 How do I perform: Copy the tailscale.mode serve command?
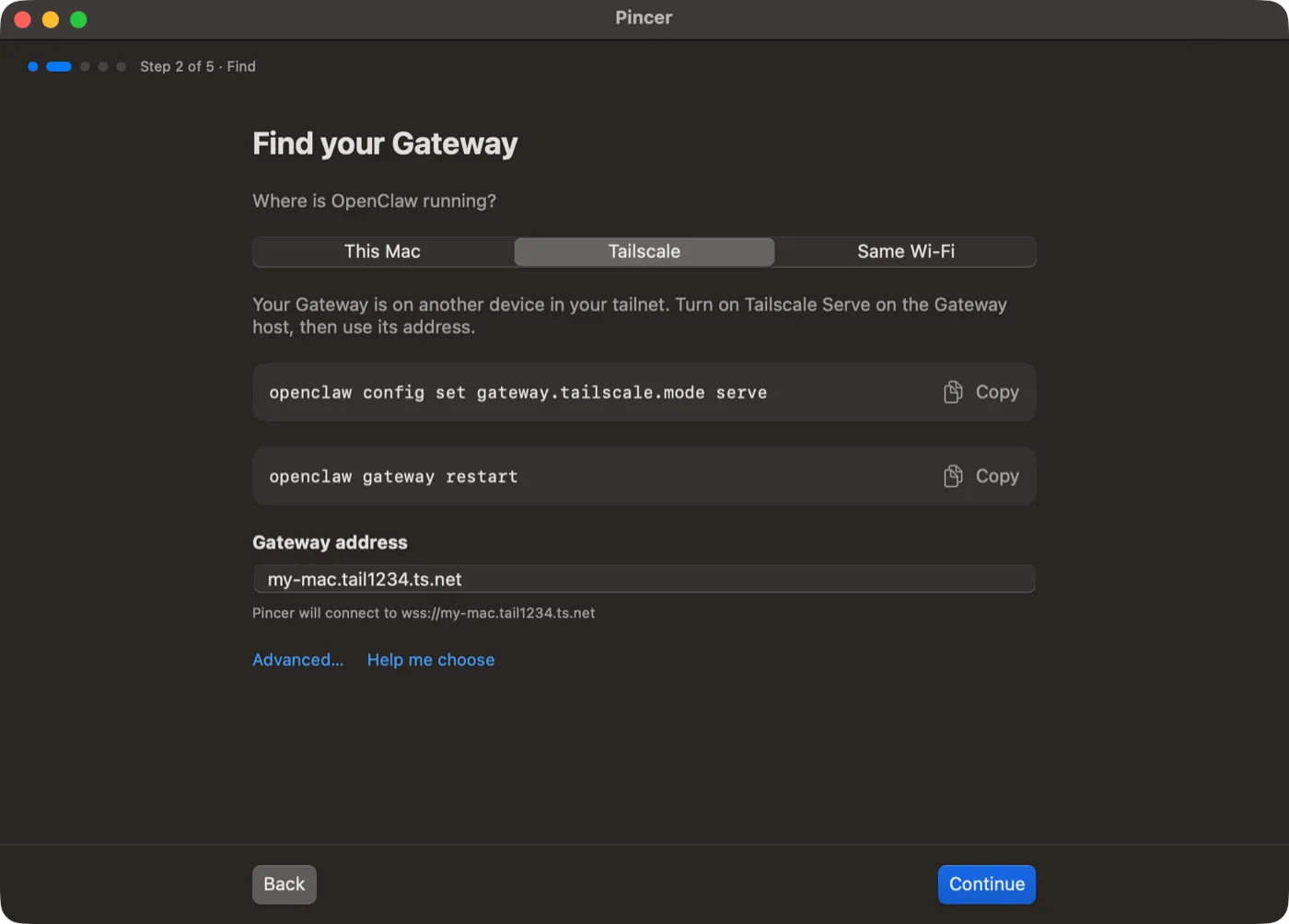pos(981,392)
